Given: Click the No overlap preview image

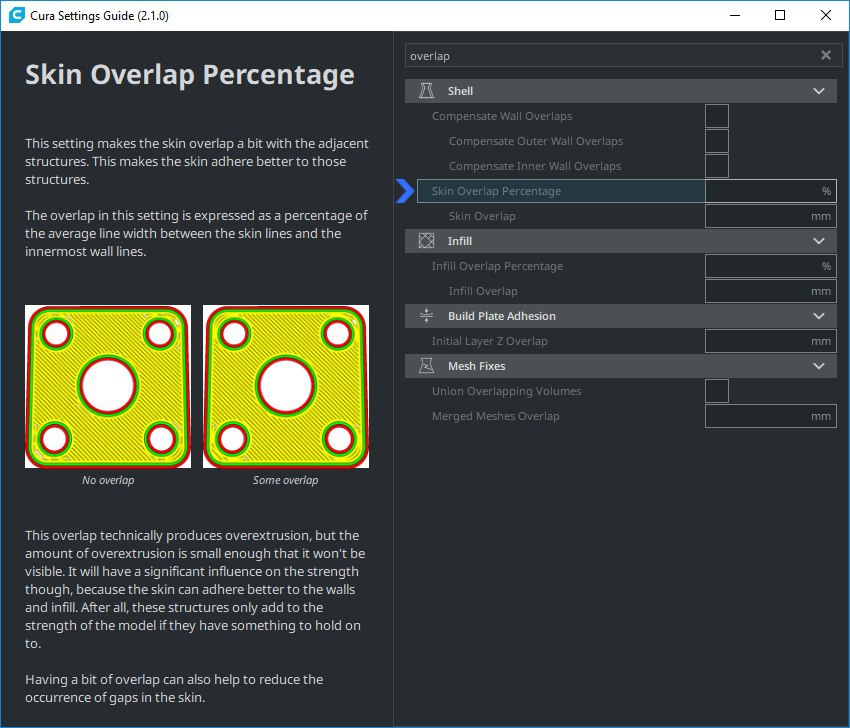Looking at the screenshot, I should pyautogui.click(x=108, y=386).
